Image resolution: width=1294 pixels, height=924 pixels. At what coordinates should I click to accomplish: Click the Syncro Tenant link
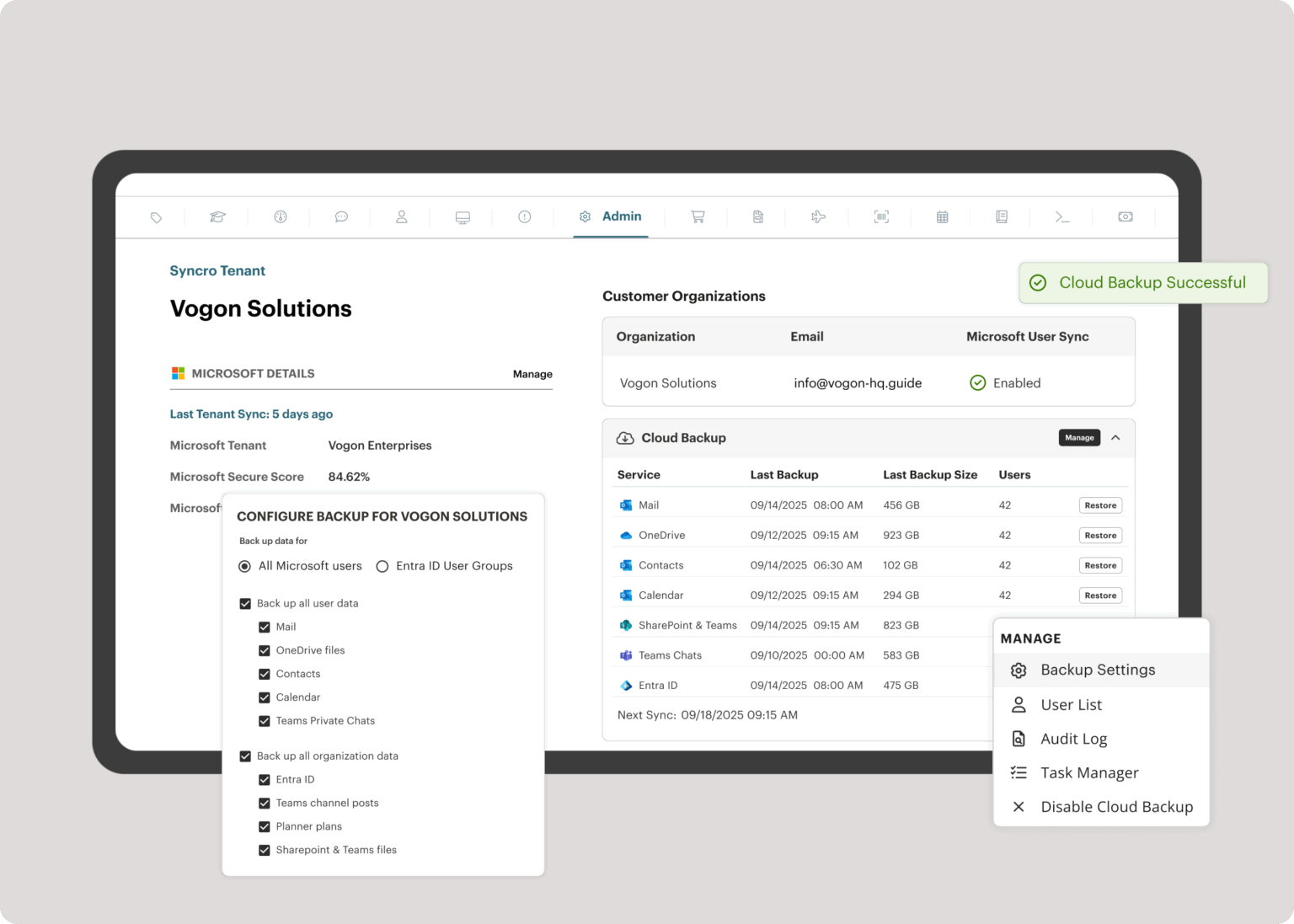tap(217, 270)
